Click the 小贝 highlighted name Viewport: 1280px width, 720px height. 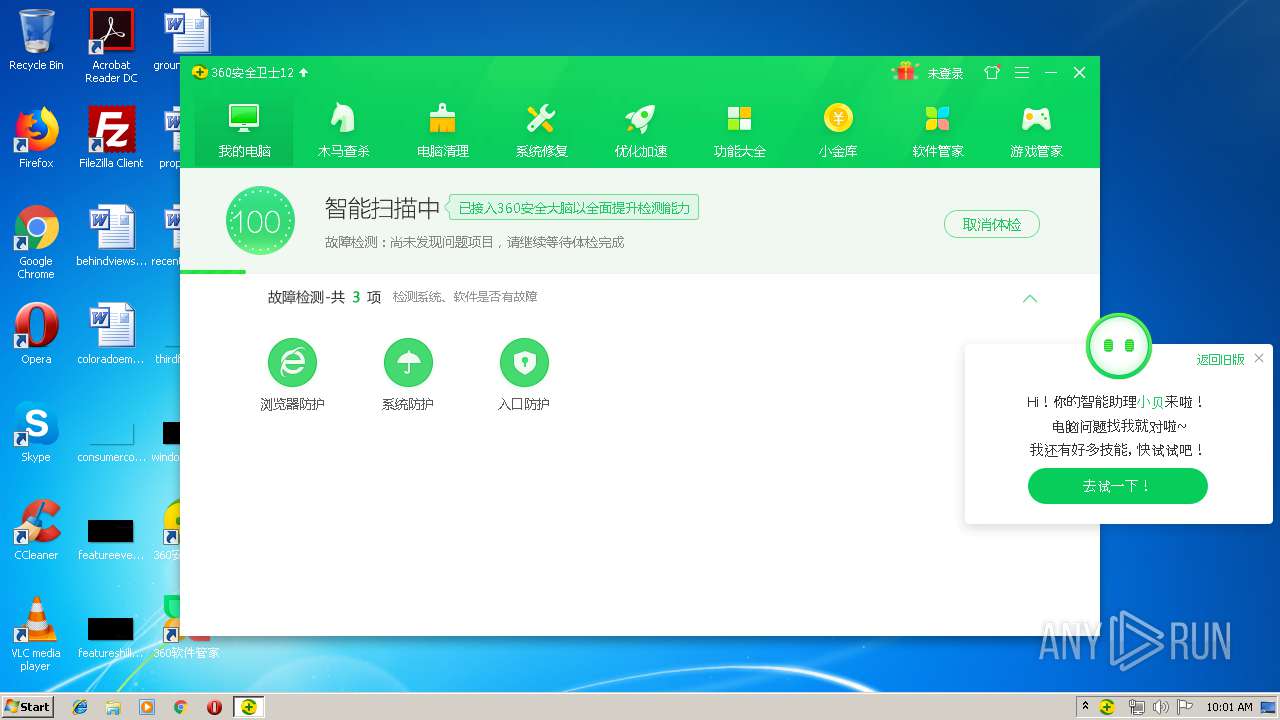pos(1150,401)
